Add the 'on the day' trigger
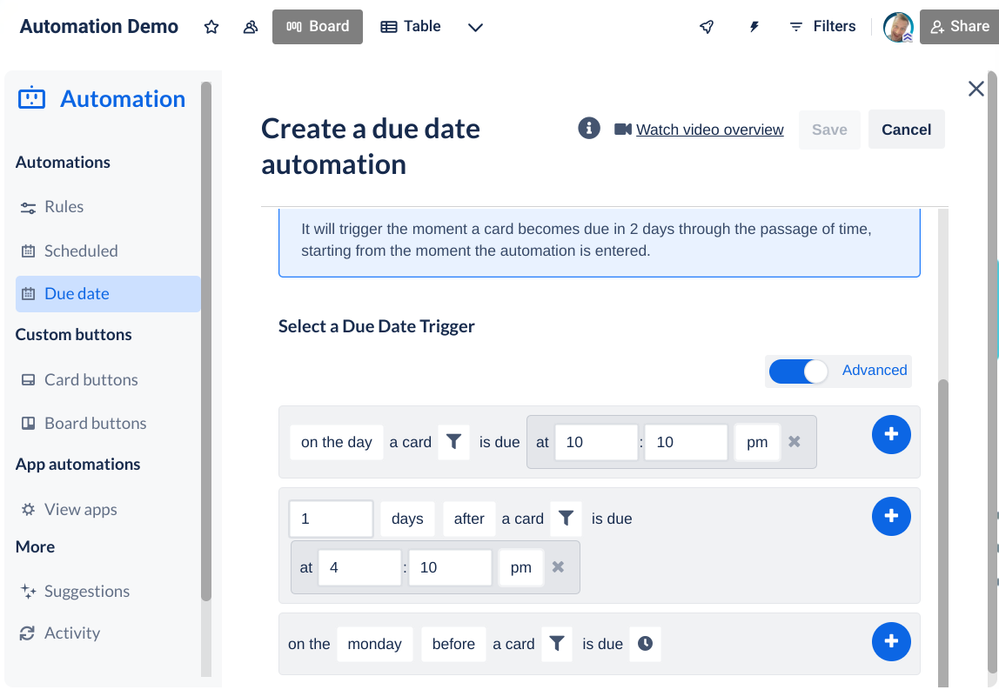Image resolution: width=999 pixels, height=689 pixels. click(891, 435)
